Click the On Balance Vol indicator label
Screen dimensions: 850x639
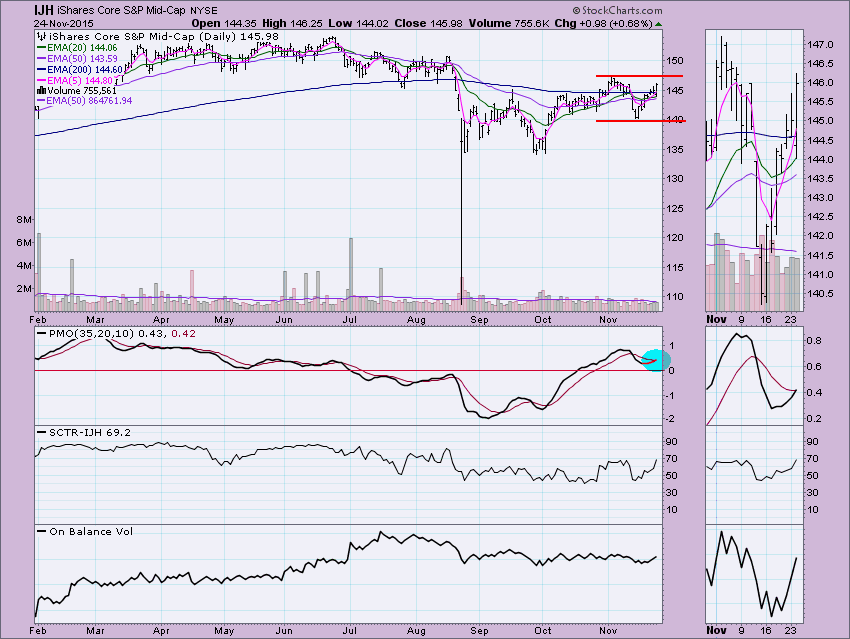point(91,532)
